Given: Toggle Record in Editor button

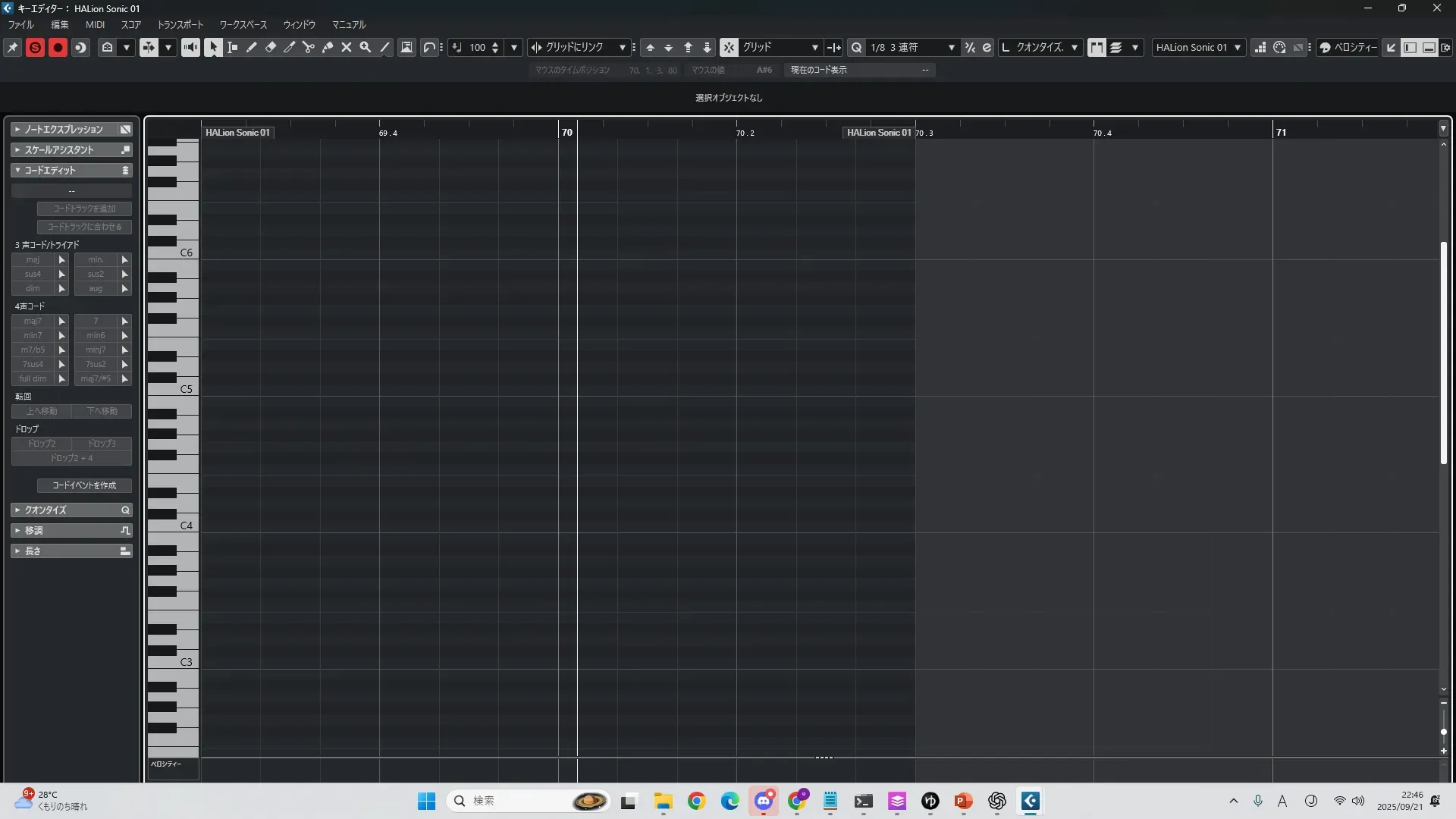Looking at the screenshot, I should (x=58, y=47).
